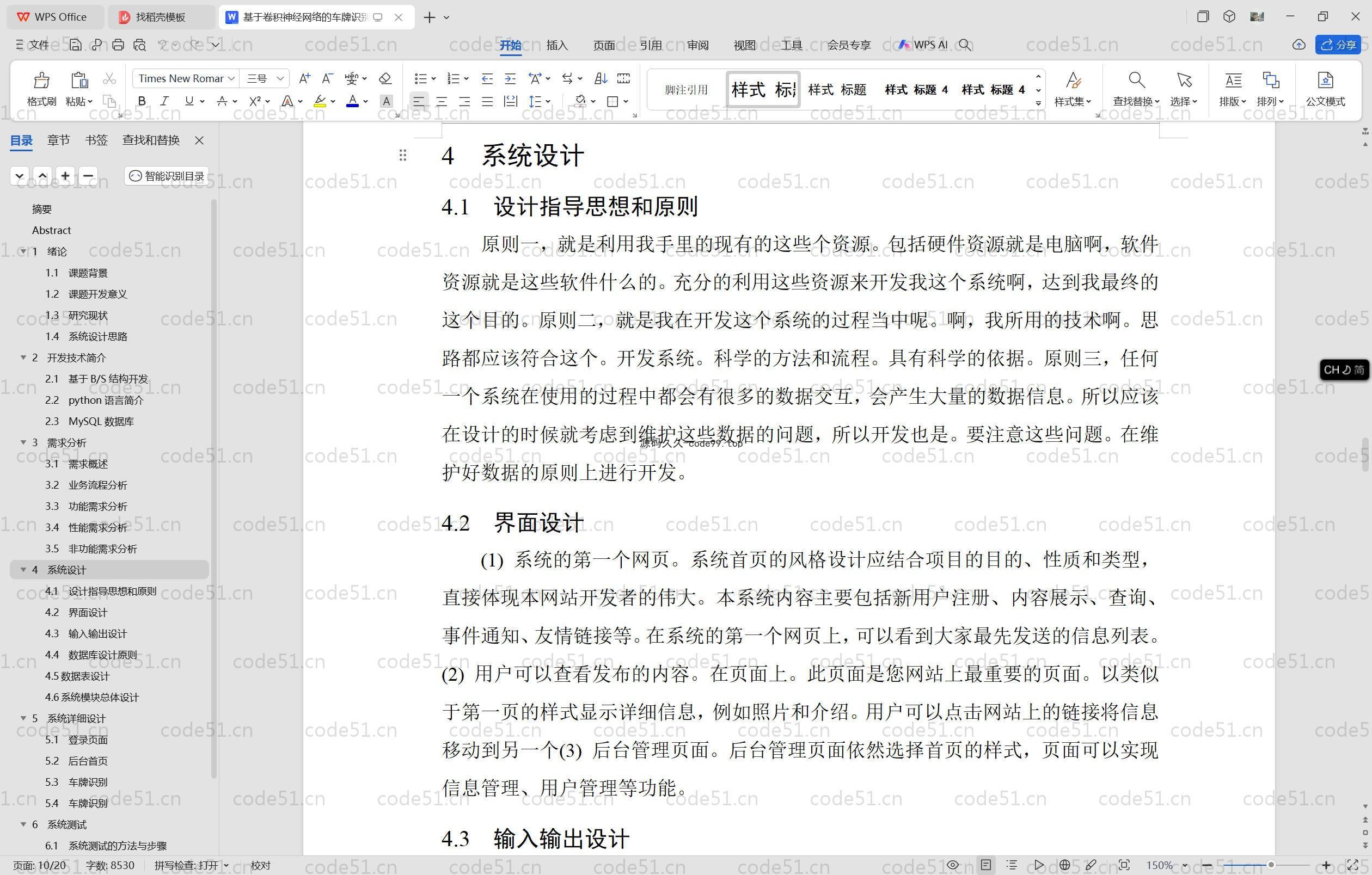The image size is (1372, 875).
Task: Toggle Italic formatting
Action: [164, 101]
